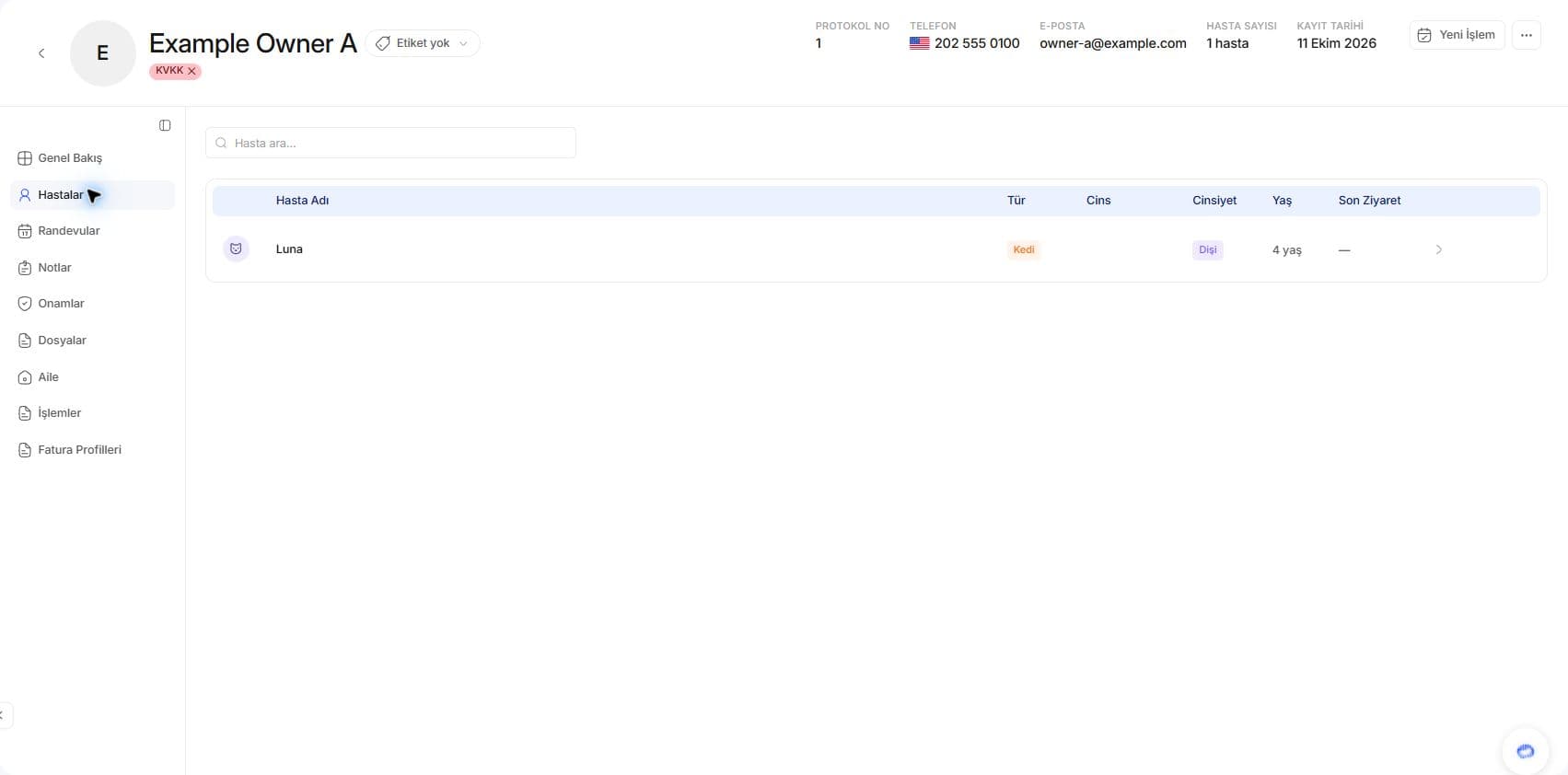Viewport: 1568px width, 775px height.
Task: Open İşlemler section
Action: (x=92, y=413)
